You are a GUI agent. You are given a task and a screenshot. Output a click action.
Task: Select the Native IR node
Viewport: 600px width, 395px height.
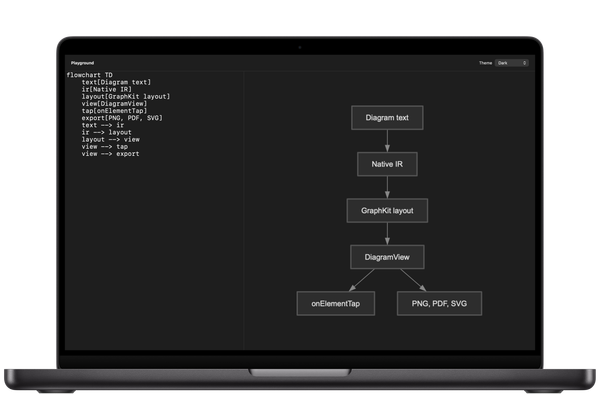[387, 164]
